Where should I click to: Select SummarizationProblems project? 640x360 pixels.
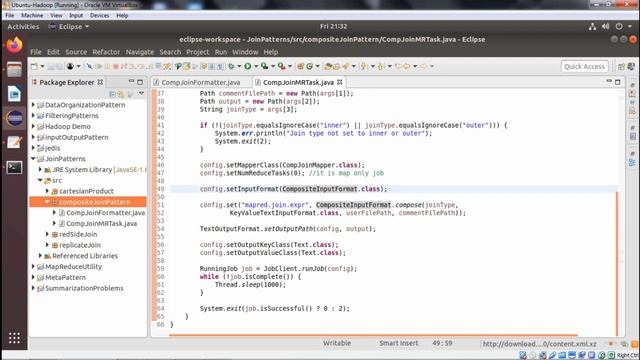84,288
